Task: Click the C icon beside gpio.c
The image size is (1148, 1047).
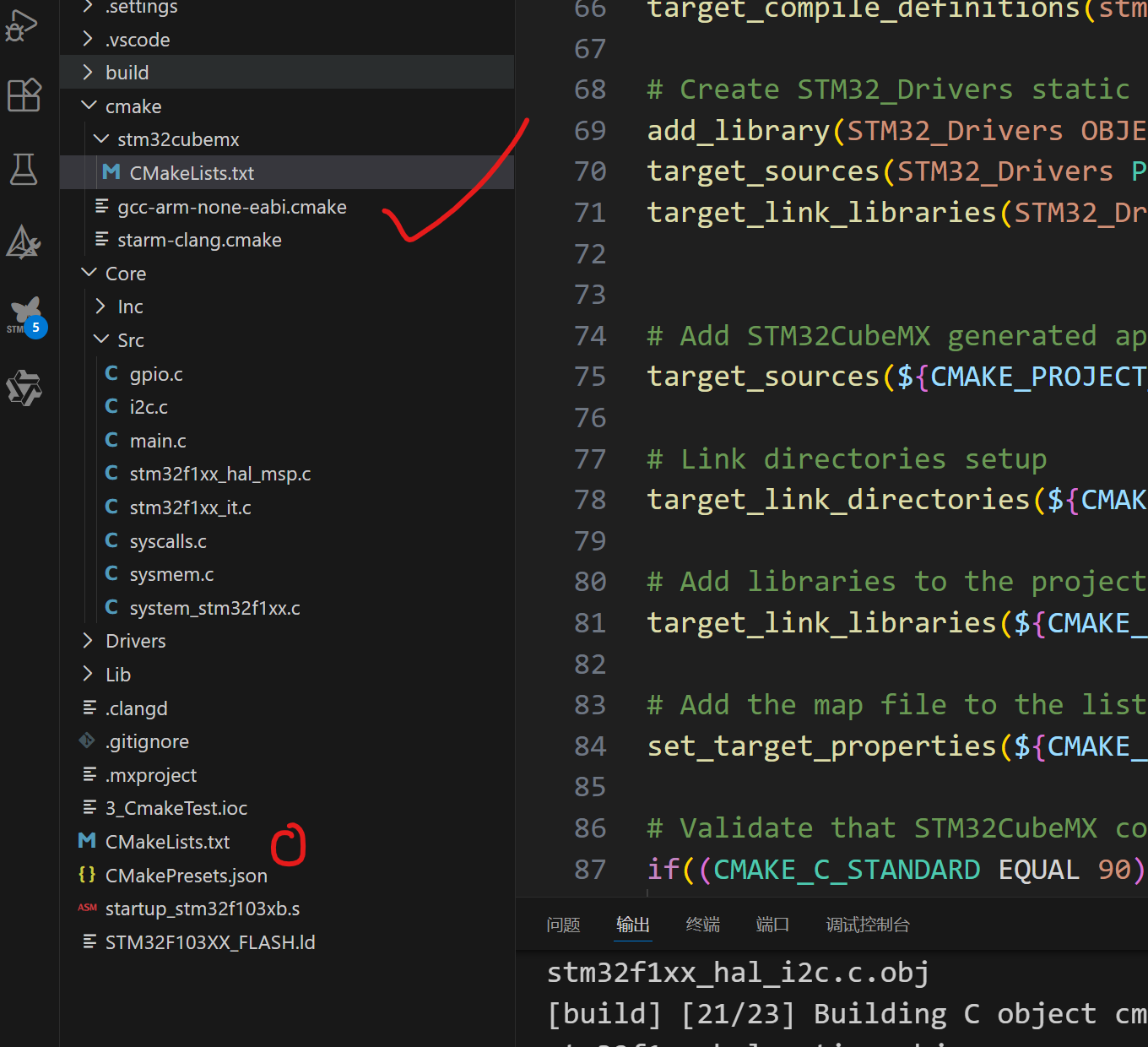Action: coord(111,373)
